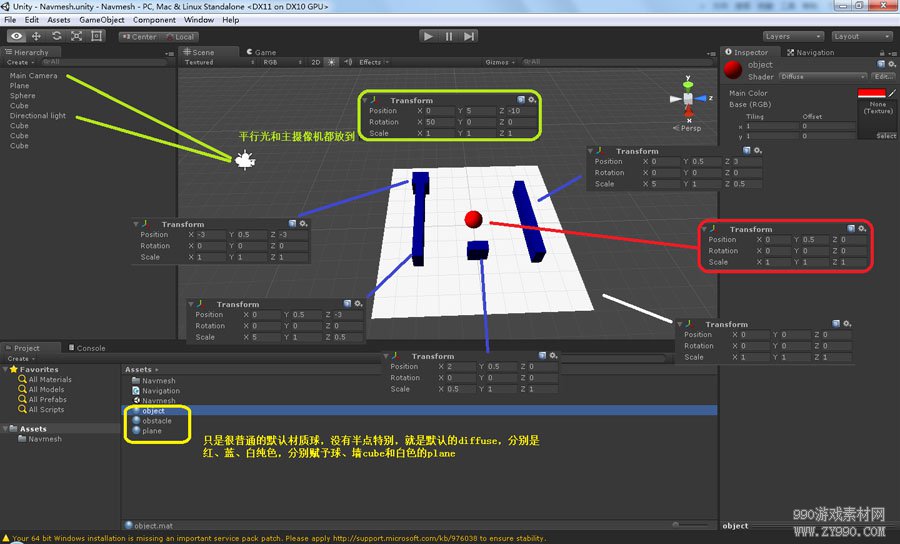Open the Layout dropdown

[x=862, y=36]
